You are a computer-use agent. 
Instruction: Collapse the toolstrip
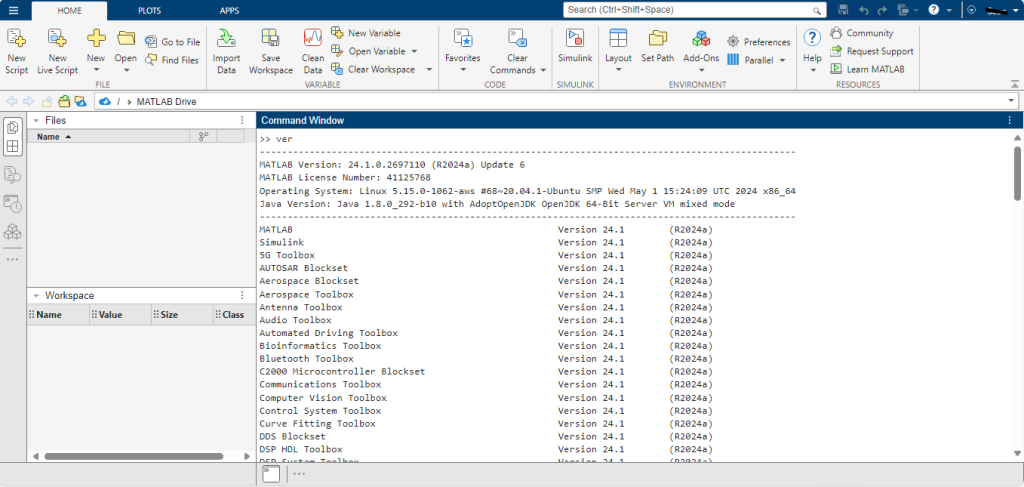point(1014,84)
